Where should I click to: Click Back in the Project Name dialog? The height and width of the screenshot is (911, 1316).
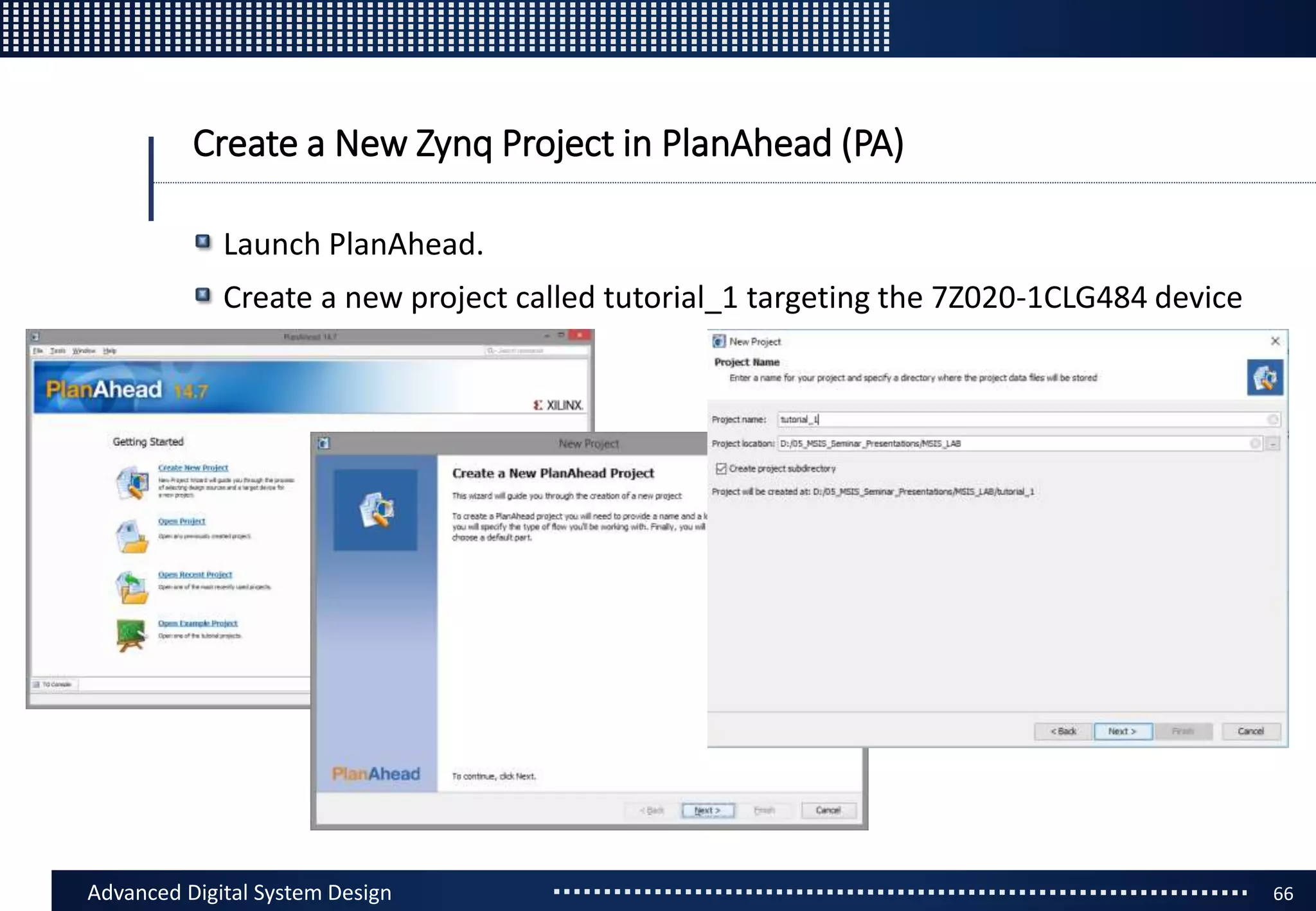(1063, 731)
